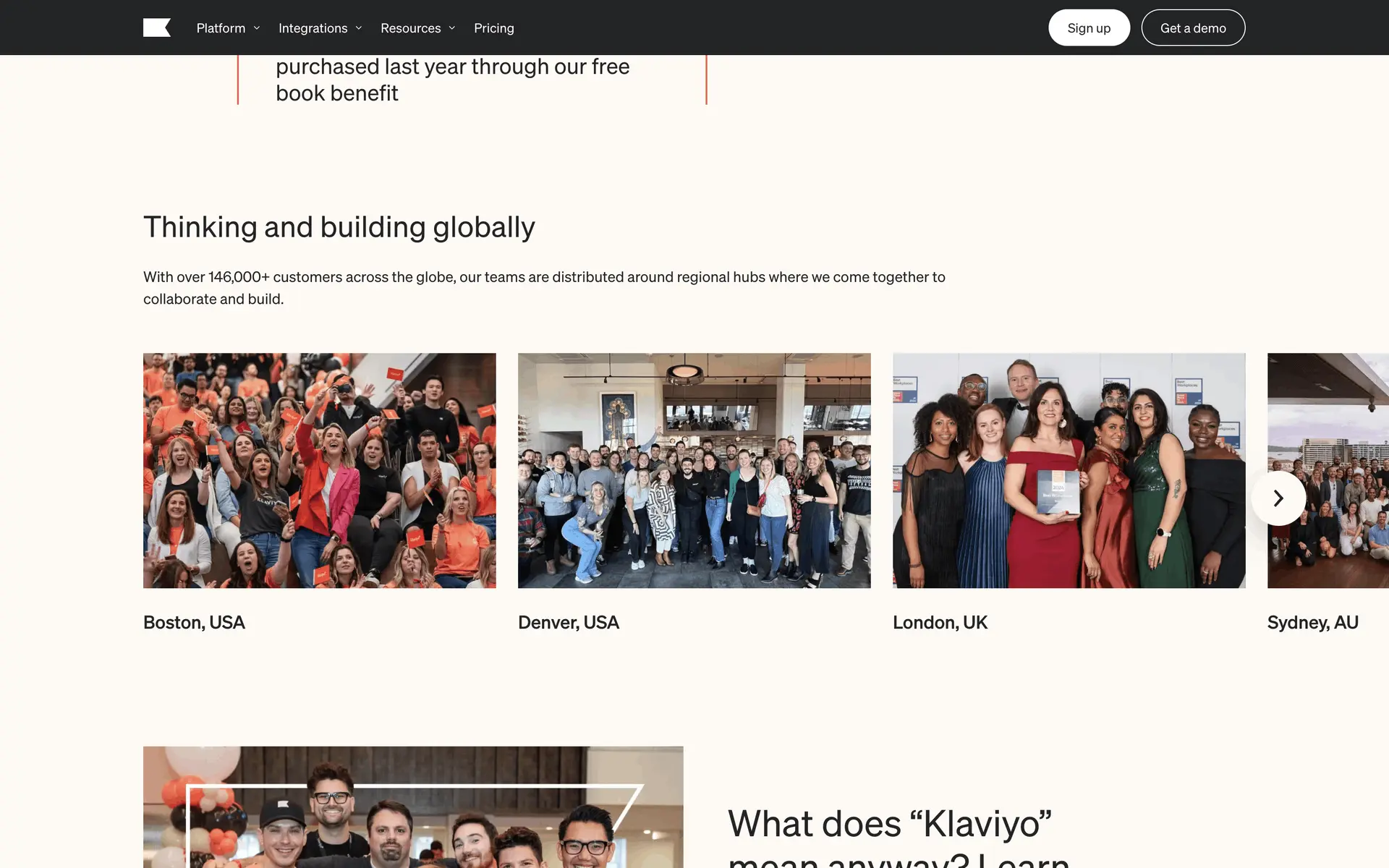1389x868 pixels.
Task: Open the Denver office photo
Action: (x=694, y=470)
